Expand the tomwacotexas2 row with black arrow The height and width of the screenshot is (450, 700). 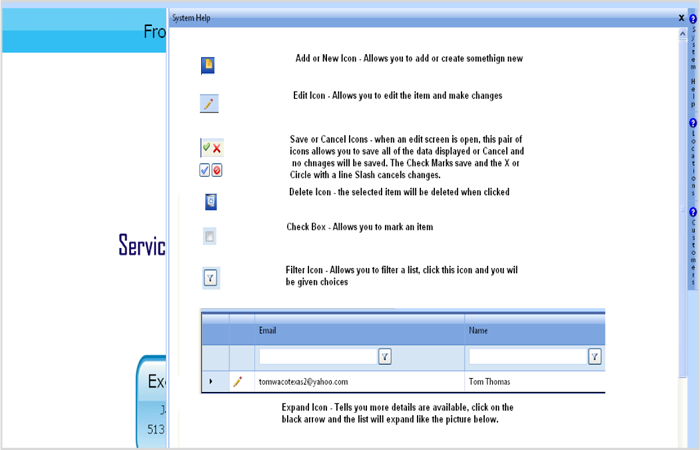[x=211, y=381]
